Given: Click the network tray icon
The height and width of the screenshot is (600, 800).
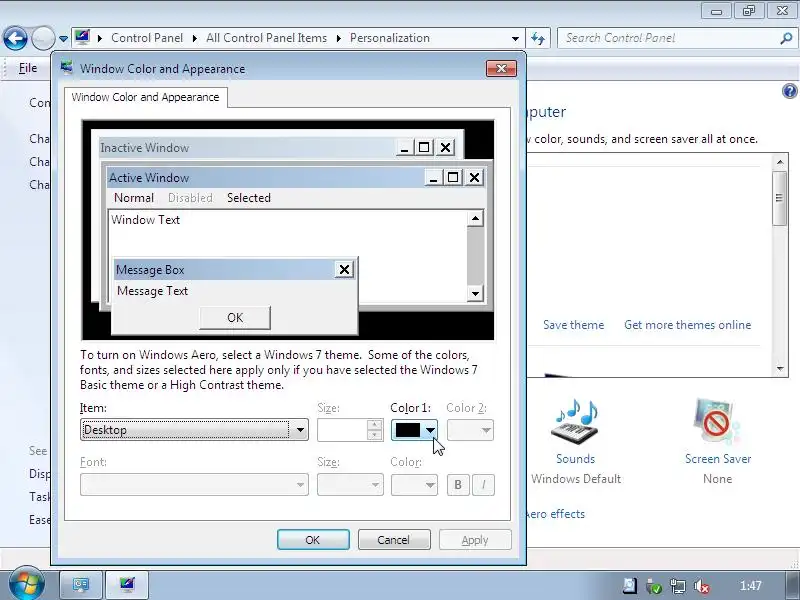Looking at the screenshot, I should tap(678, 586).
